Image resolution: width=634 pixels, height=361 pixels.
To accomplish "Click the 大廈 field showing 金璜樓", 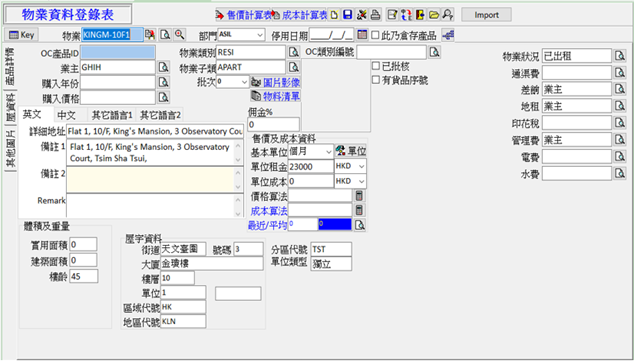I will (x=212, y=263).
